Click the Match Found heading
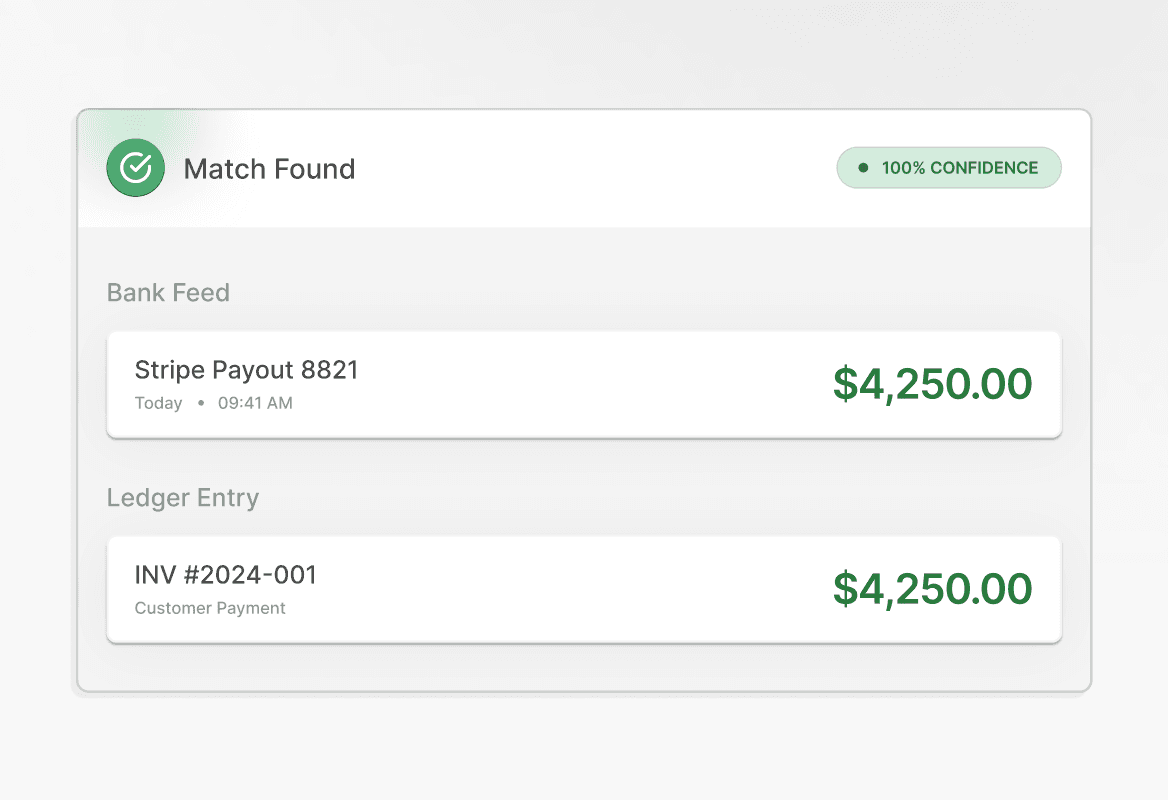The height and width of the screenshot is (800, 1168). [269, 169]
